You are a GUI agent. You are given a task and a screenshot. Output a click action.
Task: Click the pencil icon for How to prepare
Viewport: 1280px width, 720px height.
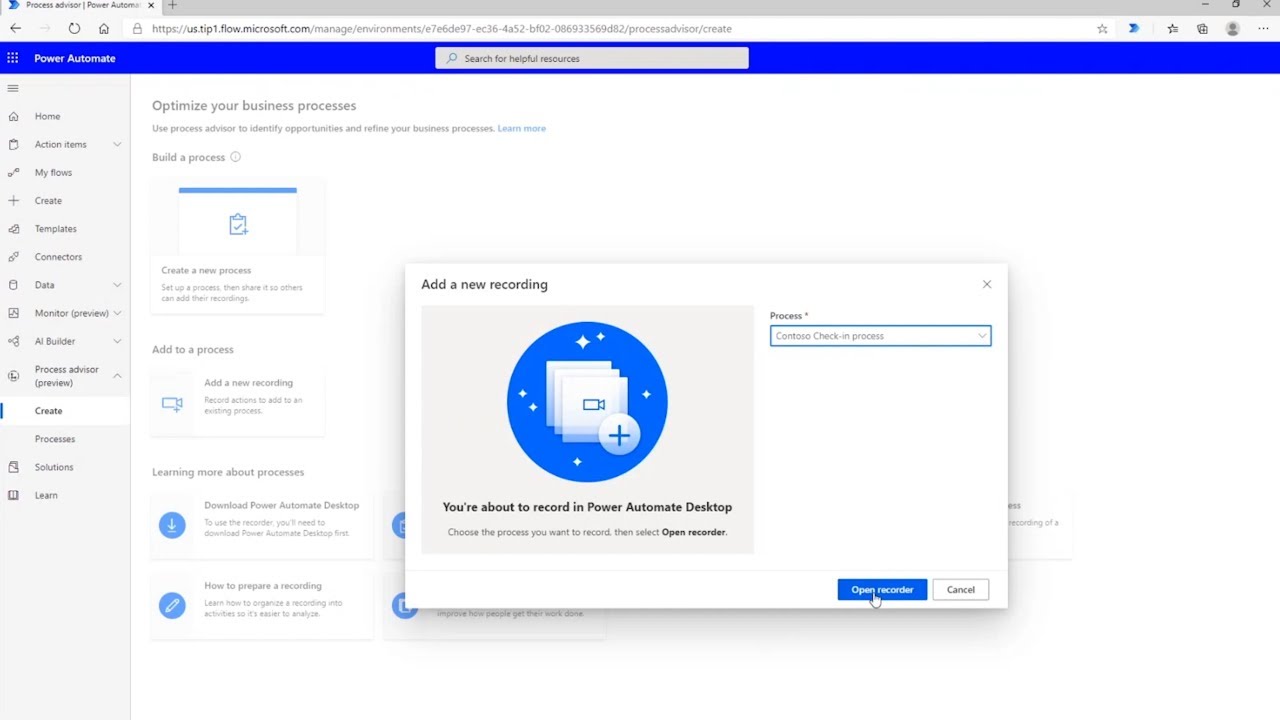click(x=172, y=605)
